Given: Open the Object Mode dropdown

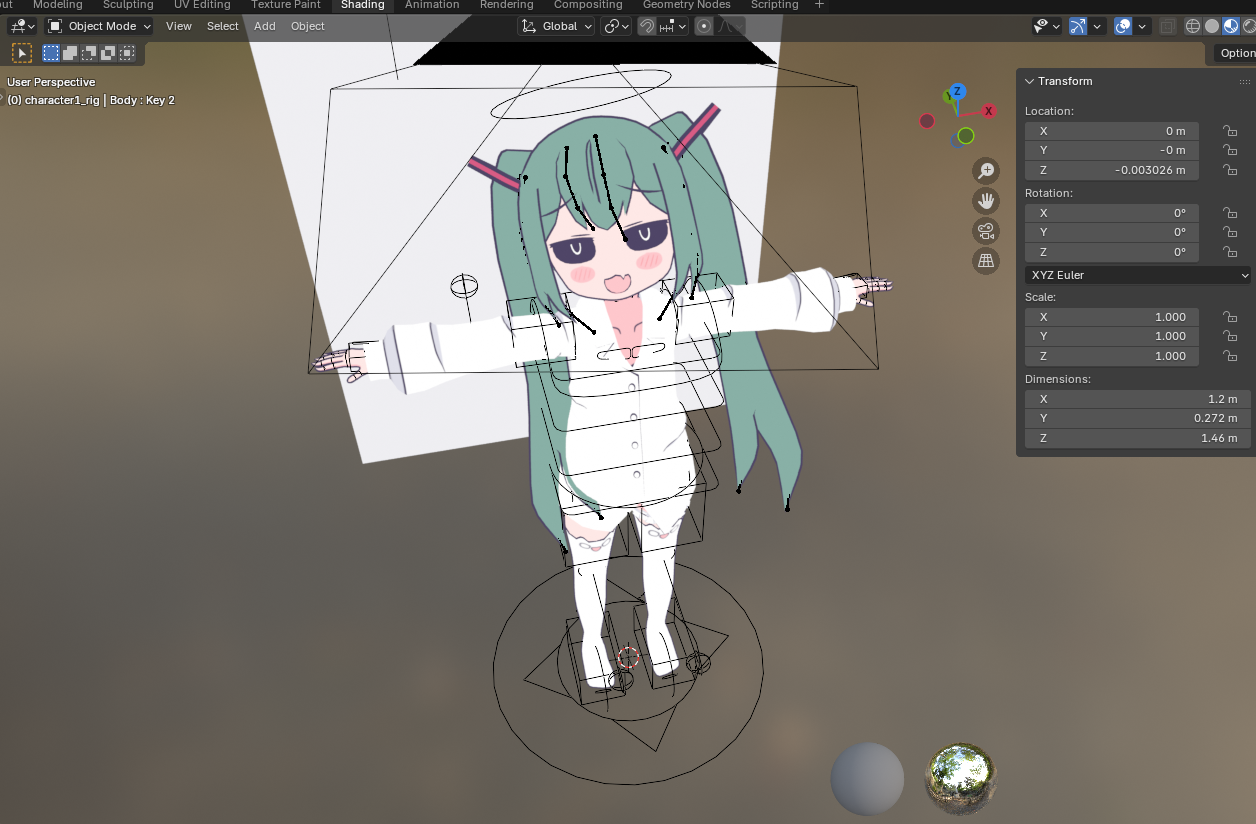Looking at the screenshot, I should pyautogui.click(x=99, y=26).
